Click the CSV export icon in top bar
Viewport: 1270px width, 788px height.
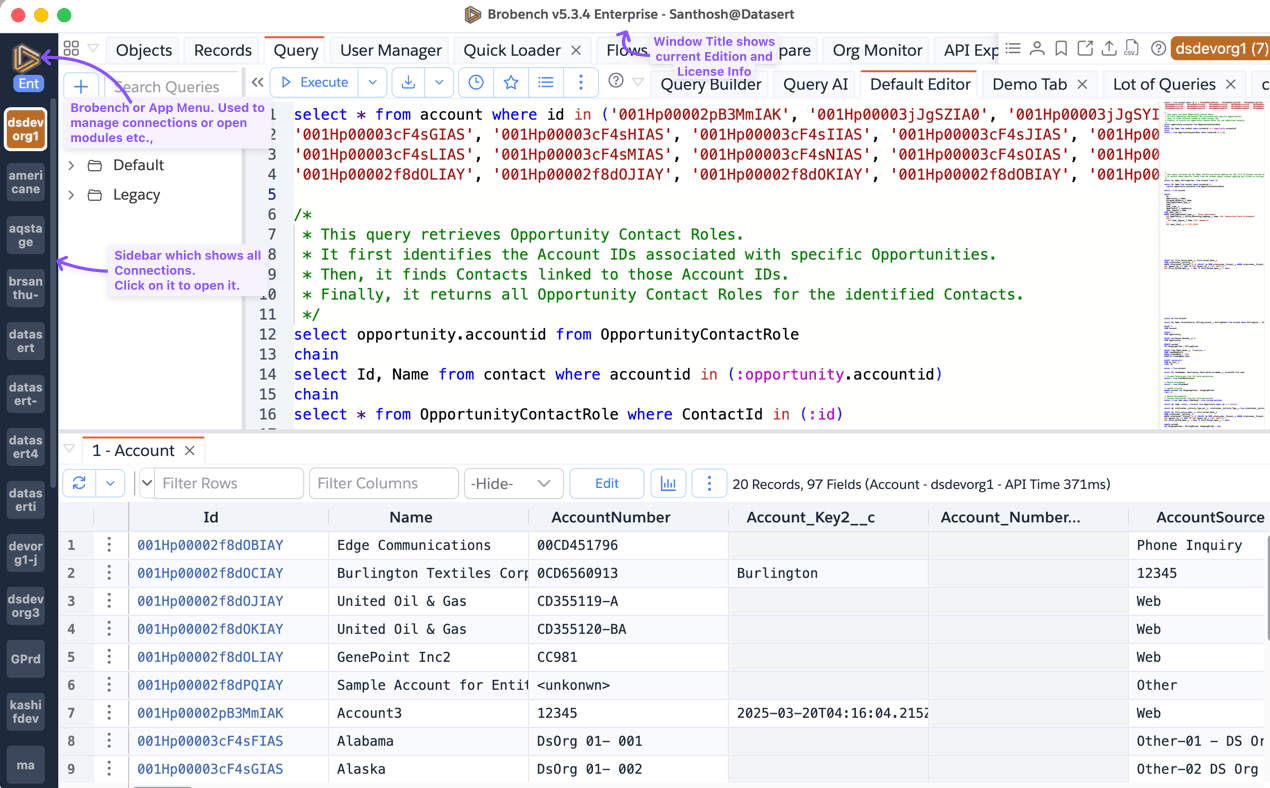(x=1132, y=49)
